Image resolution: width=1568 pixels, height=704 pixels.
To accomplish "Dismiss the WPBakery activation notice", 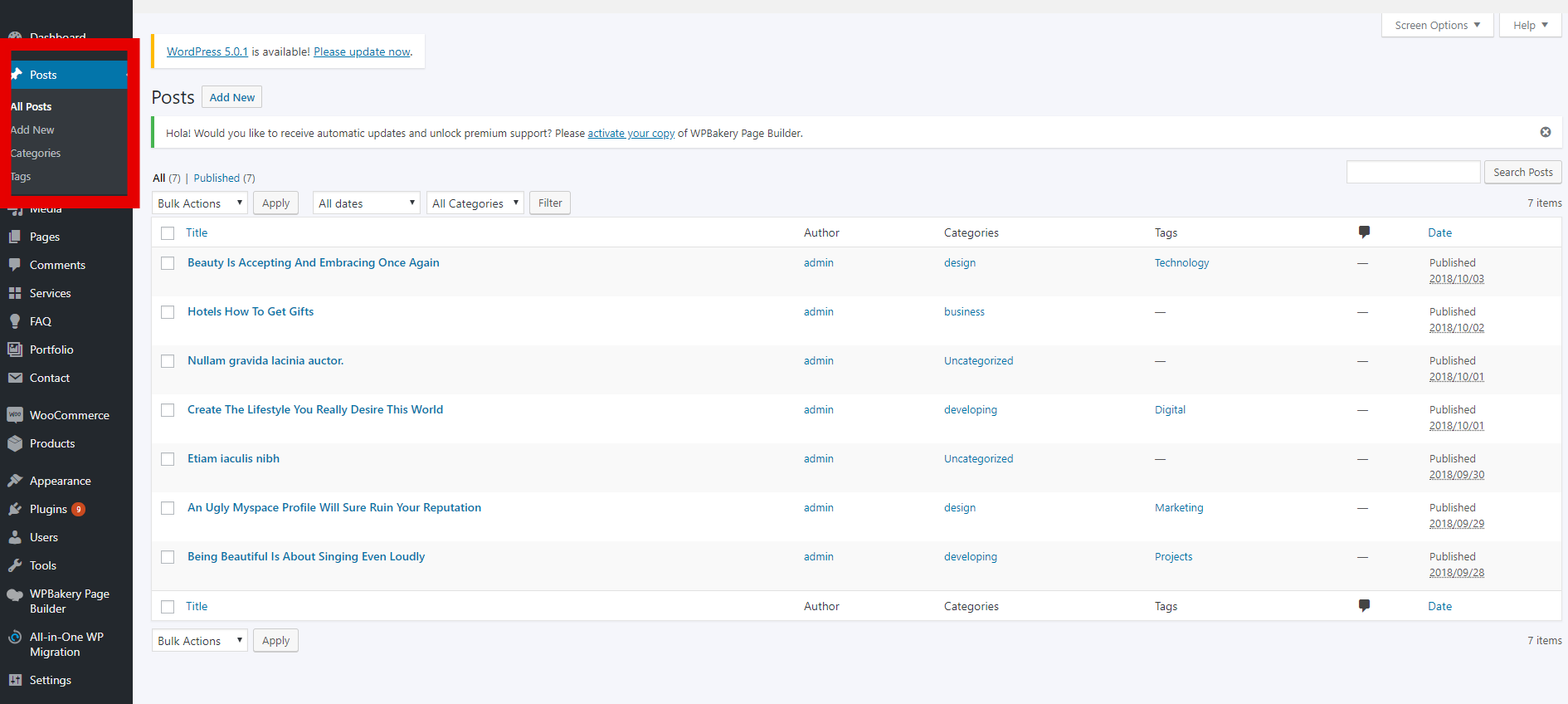I will [1546, 132].
